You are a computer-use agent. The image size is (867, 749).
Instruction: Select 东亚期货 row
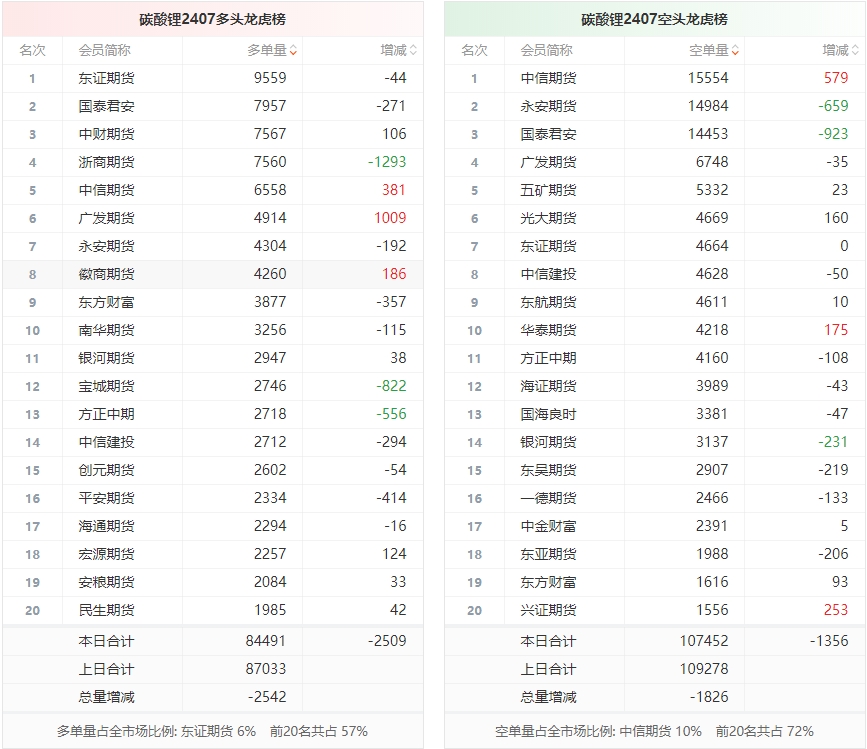[655, 554]
